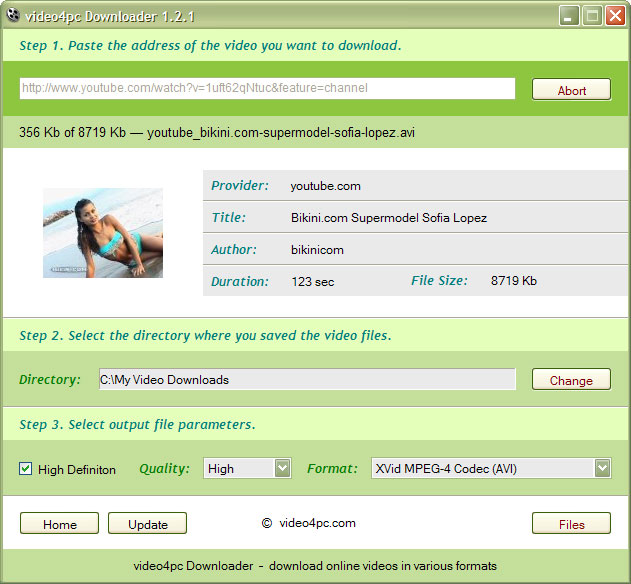The height and width of the screenshot is (584, 631).
Task: Check for Update button
Action: (148, 524)
